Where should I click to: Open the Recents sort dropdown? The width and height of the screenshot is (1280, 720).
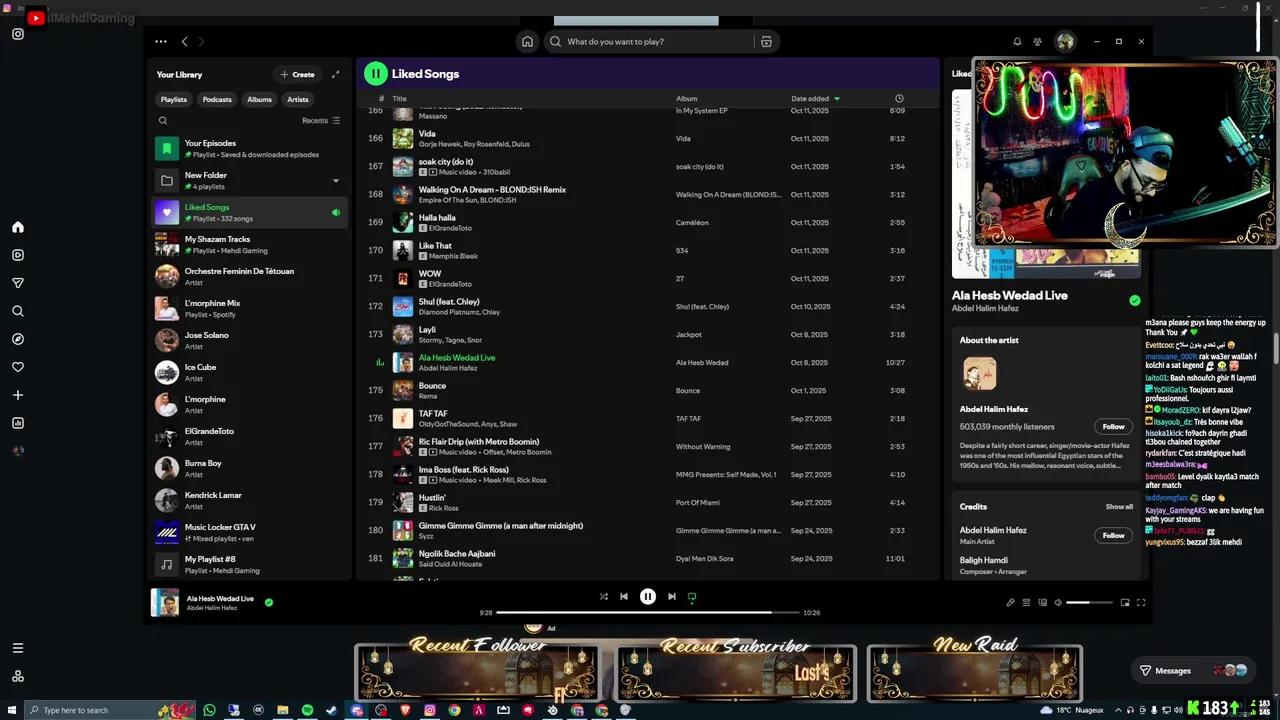point(321,120)
